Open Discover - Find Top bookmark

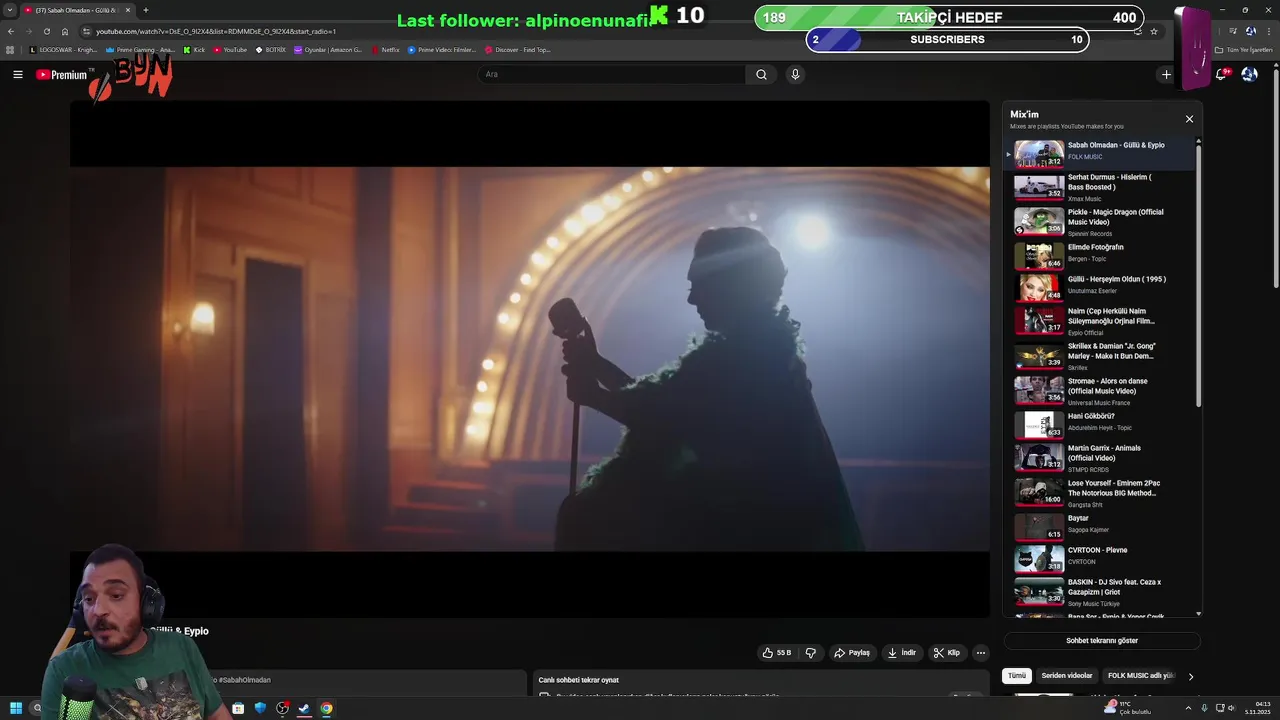coord(518,49)
